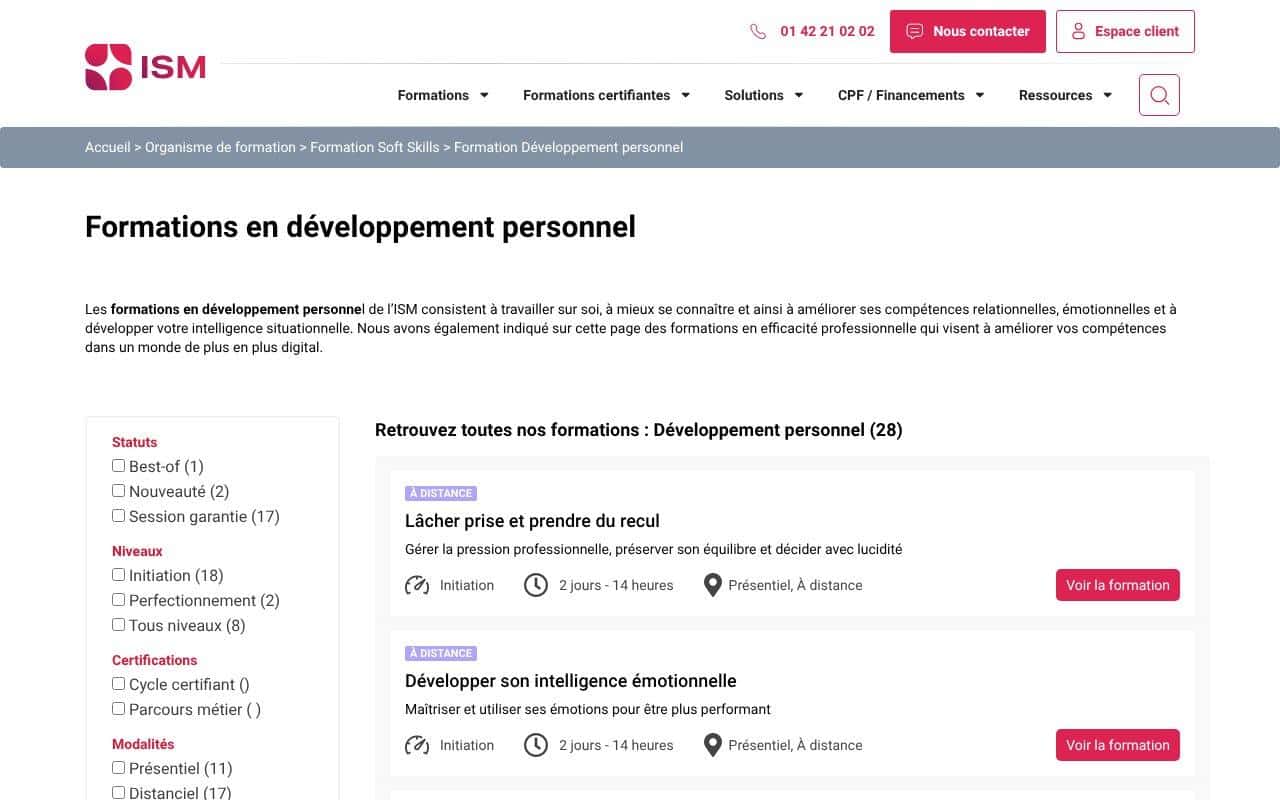Viewport: 1280px width, 800px height.
Task: Select the Initiation level checkbox
Action: click(x=119, y=575)
